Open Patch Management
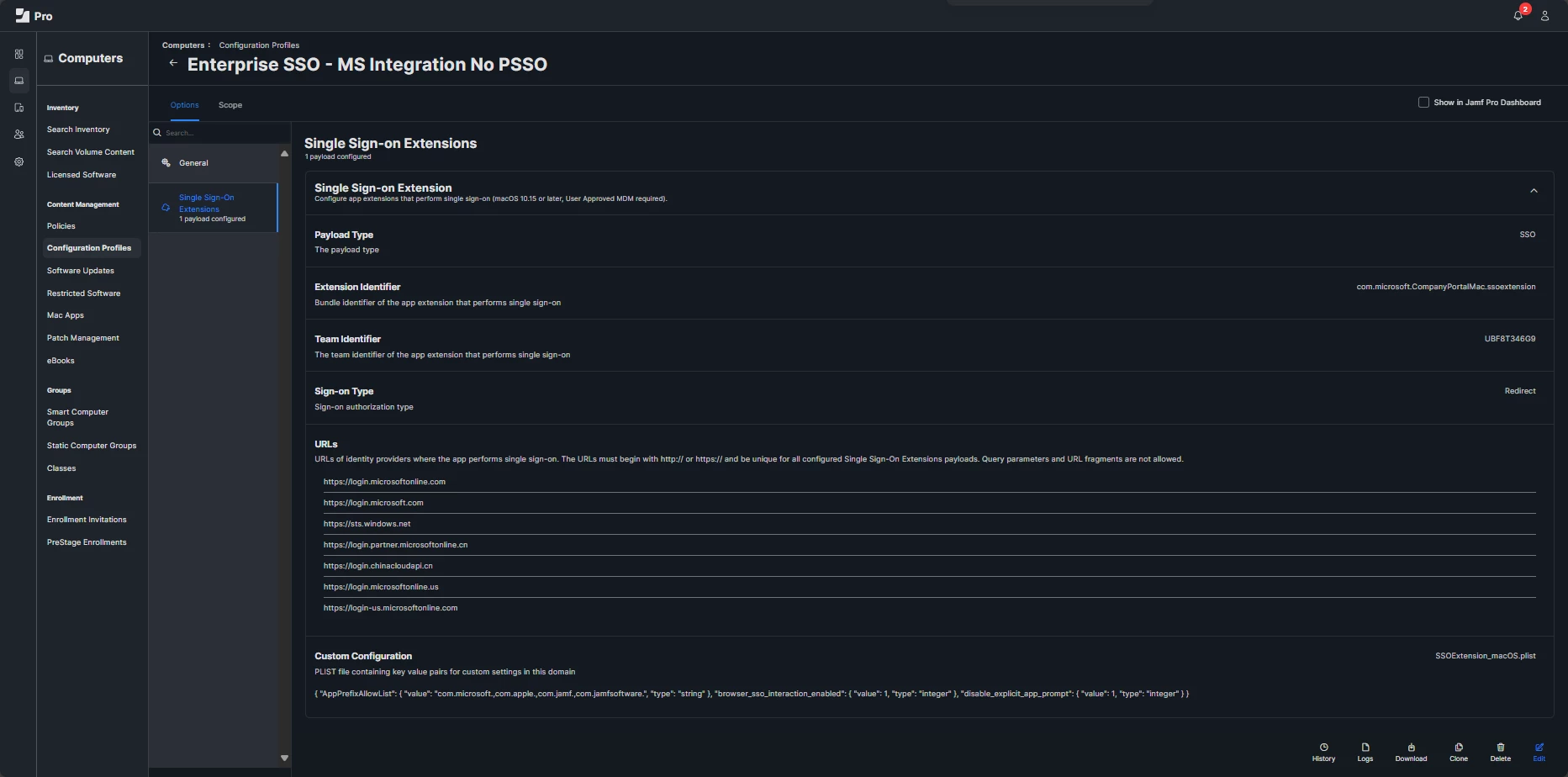1568x777 pixels. [83, 338]
